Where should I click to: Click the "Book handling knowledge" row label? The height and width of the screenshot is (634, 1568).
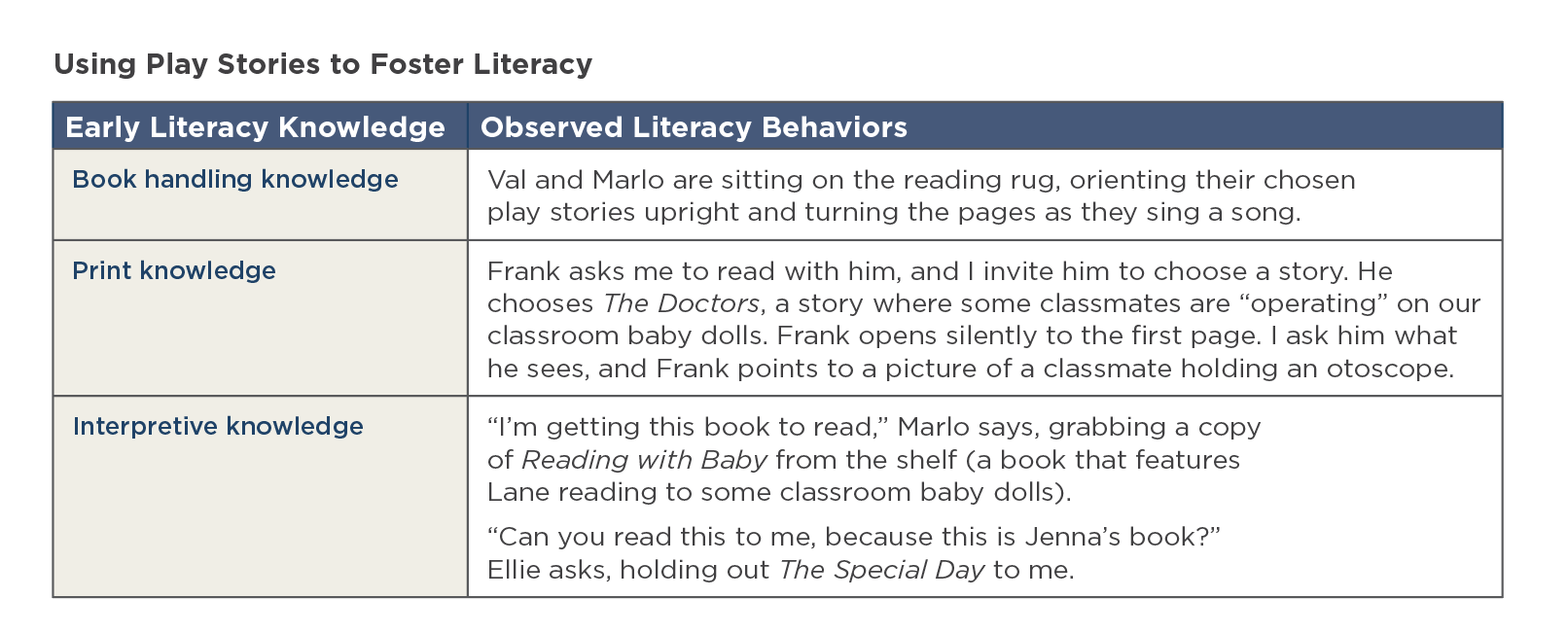tap(235, 180)
